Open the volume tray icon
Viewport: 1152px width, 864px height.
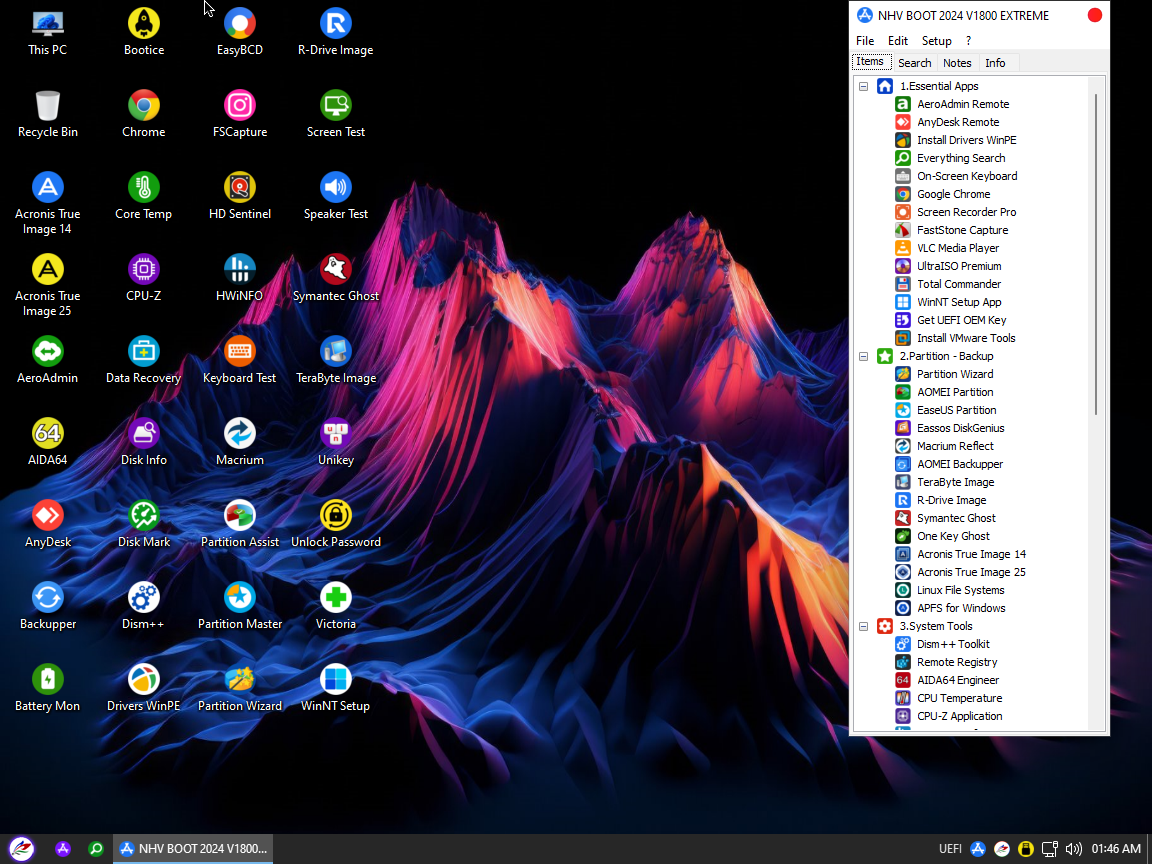(1073, 849)
